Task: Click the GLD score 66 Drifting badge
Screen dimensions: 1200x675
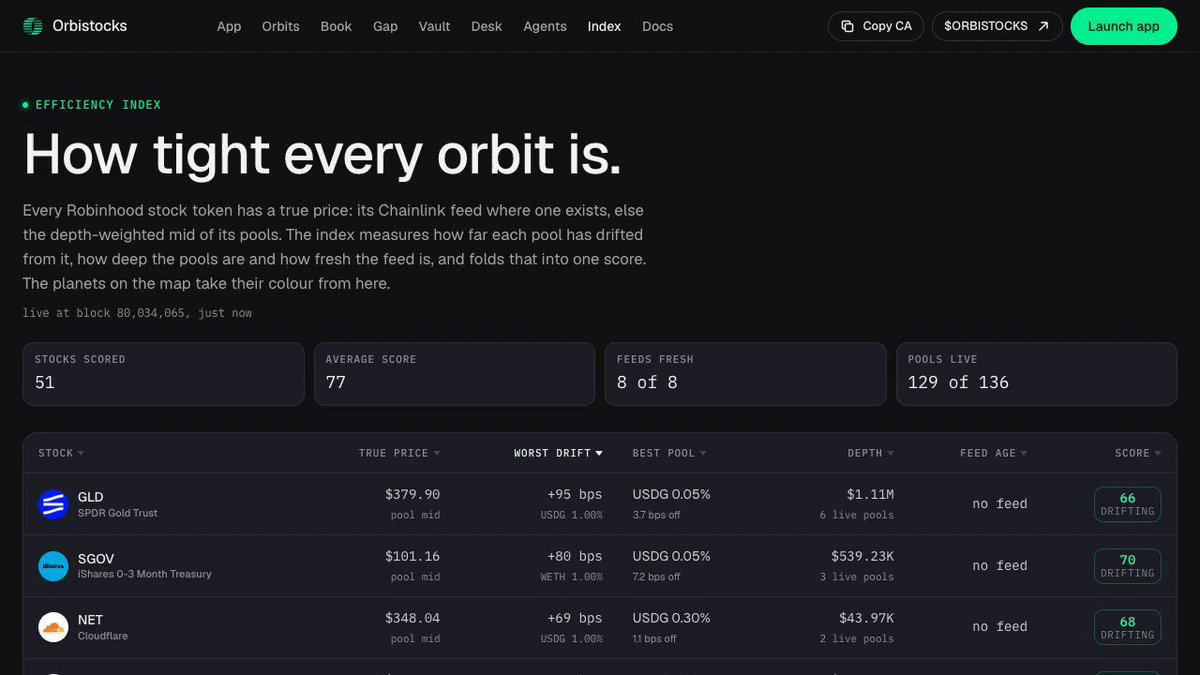Action: [x=1127, y=504]
